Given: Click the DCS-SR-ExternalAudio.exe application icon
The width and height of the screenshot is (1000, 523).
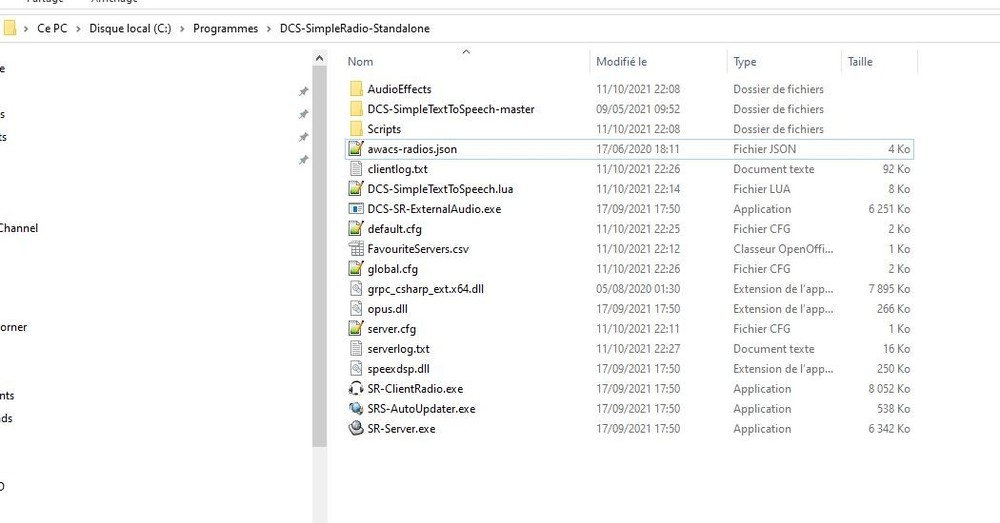Looking at the screenshot, I should pos(356,209).
